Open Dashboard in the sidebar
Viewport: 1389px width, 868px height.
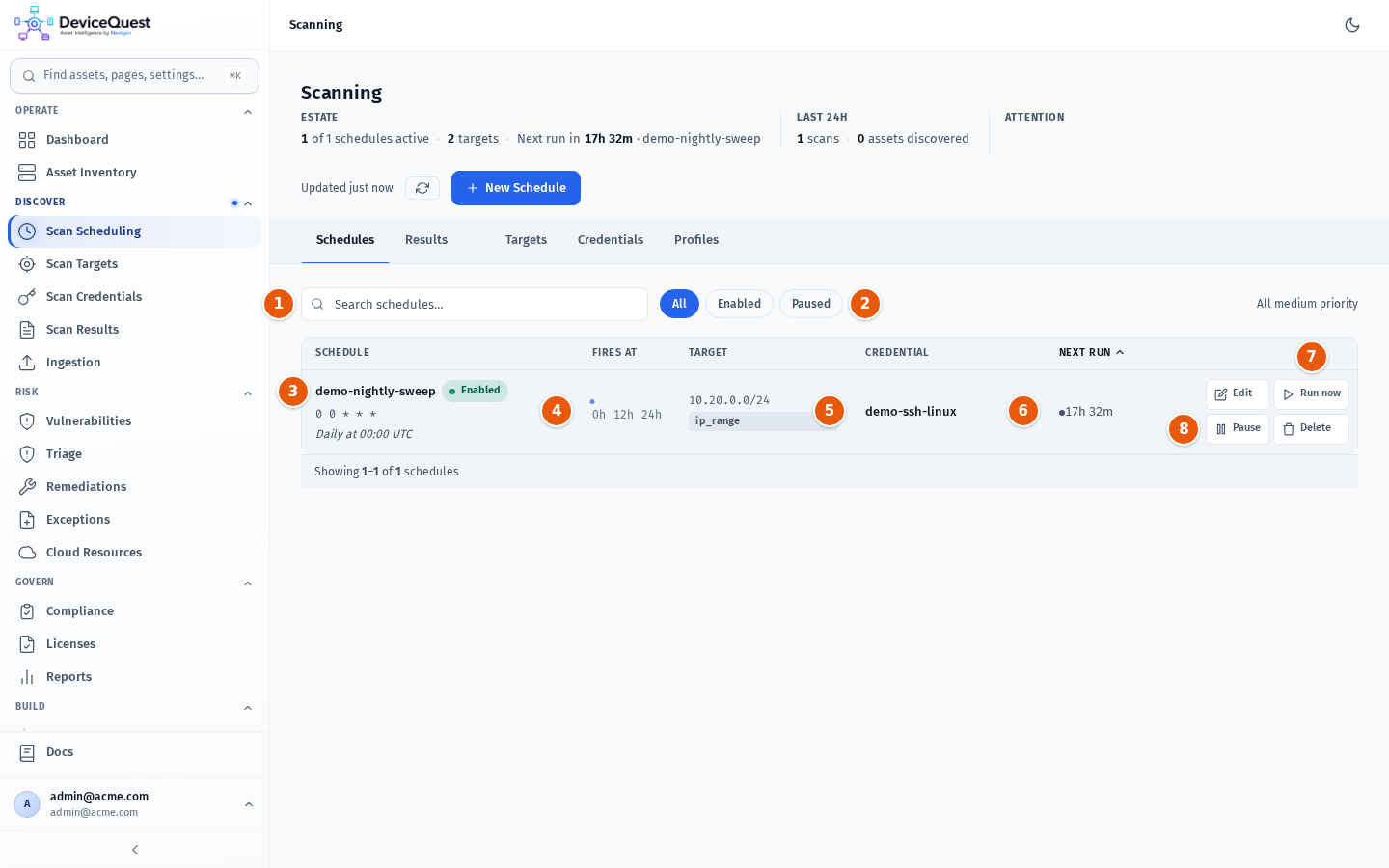tap(135, 140)
